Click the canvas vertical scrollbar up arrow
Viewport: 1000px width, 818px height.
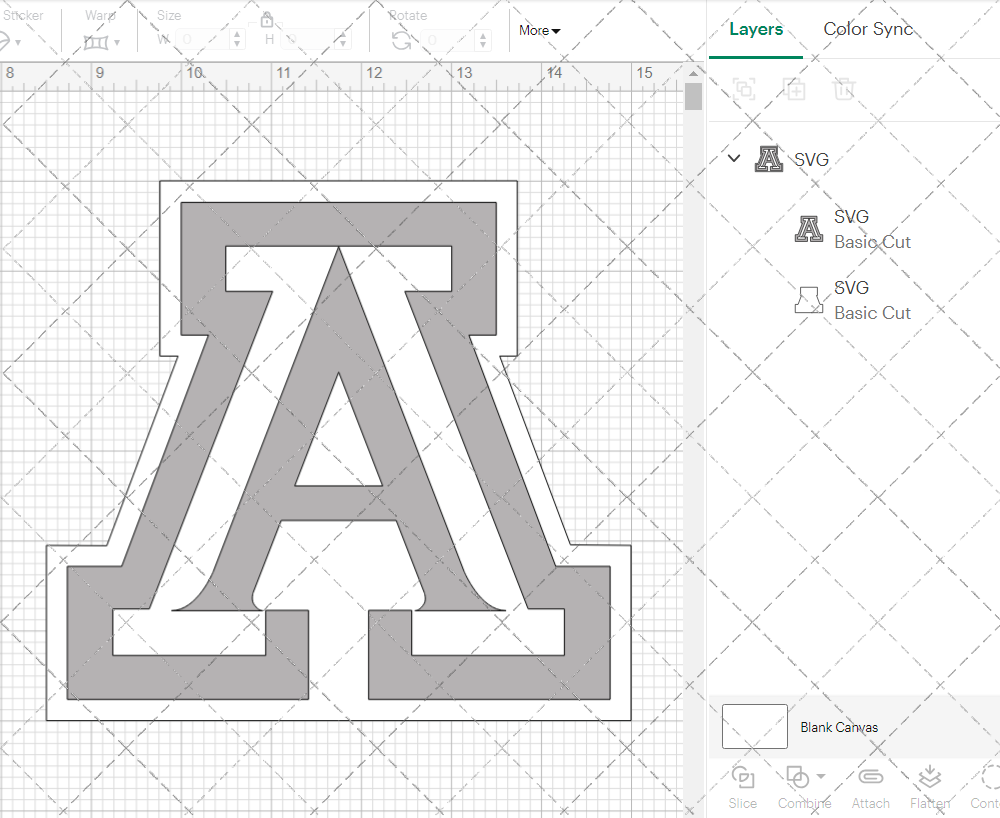coord(693,73)
